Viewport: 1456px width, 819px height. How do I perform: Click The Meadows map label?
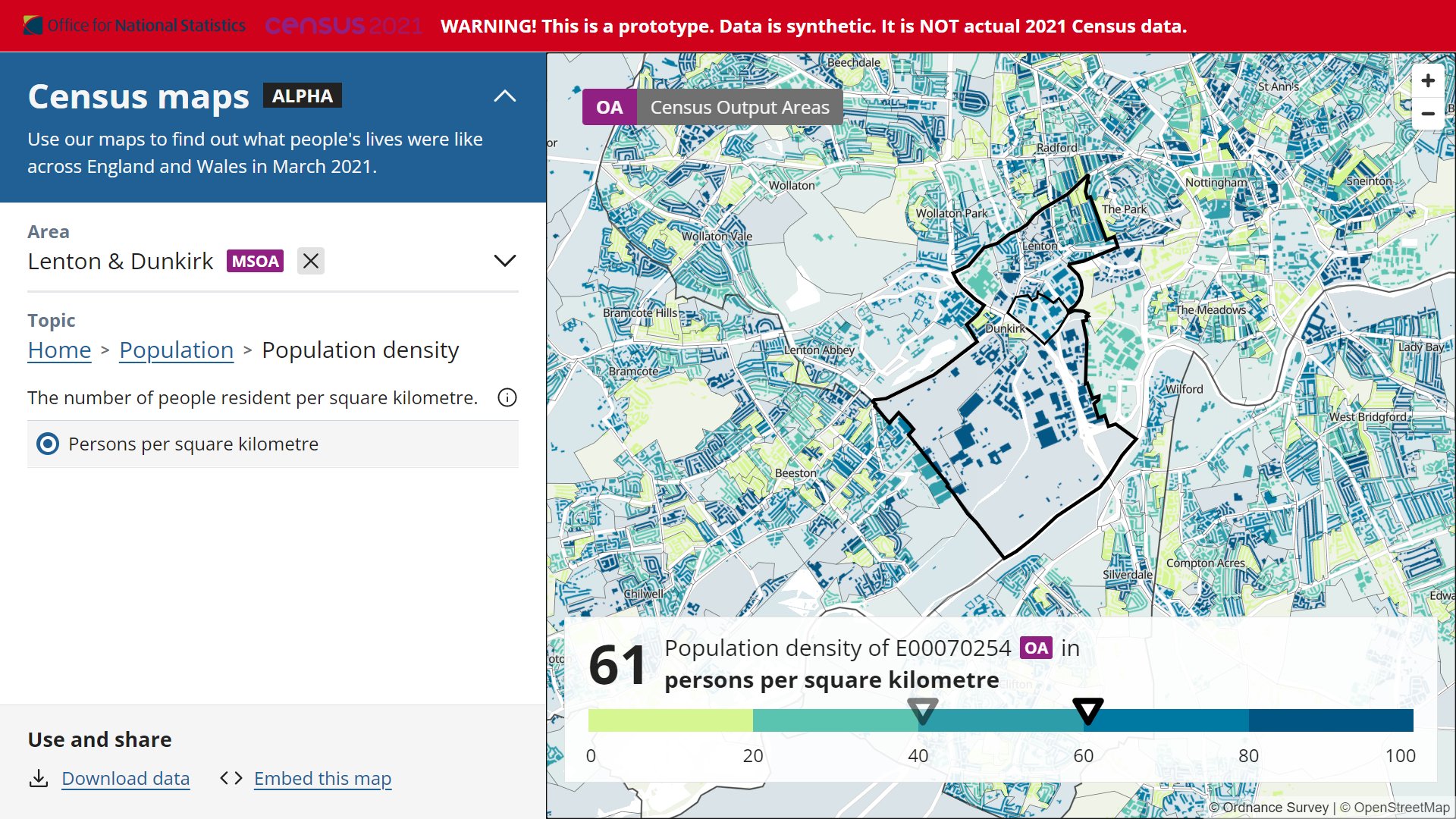(x=1211, y=310)
